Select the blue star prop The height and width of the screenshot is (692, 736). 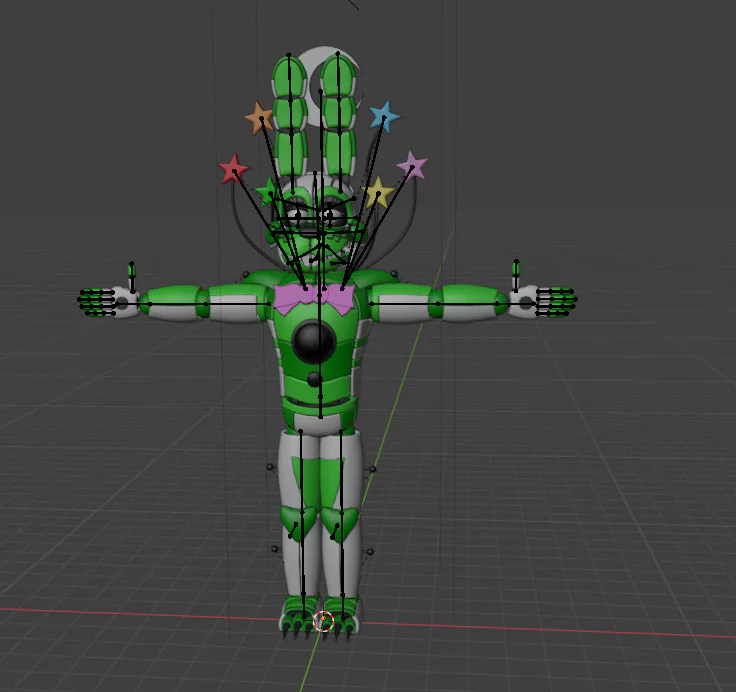tap(385, 115)
